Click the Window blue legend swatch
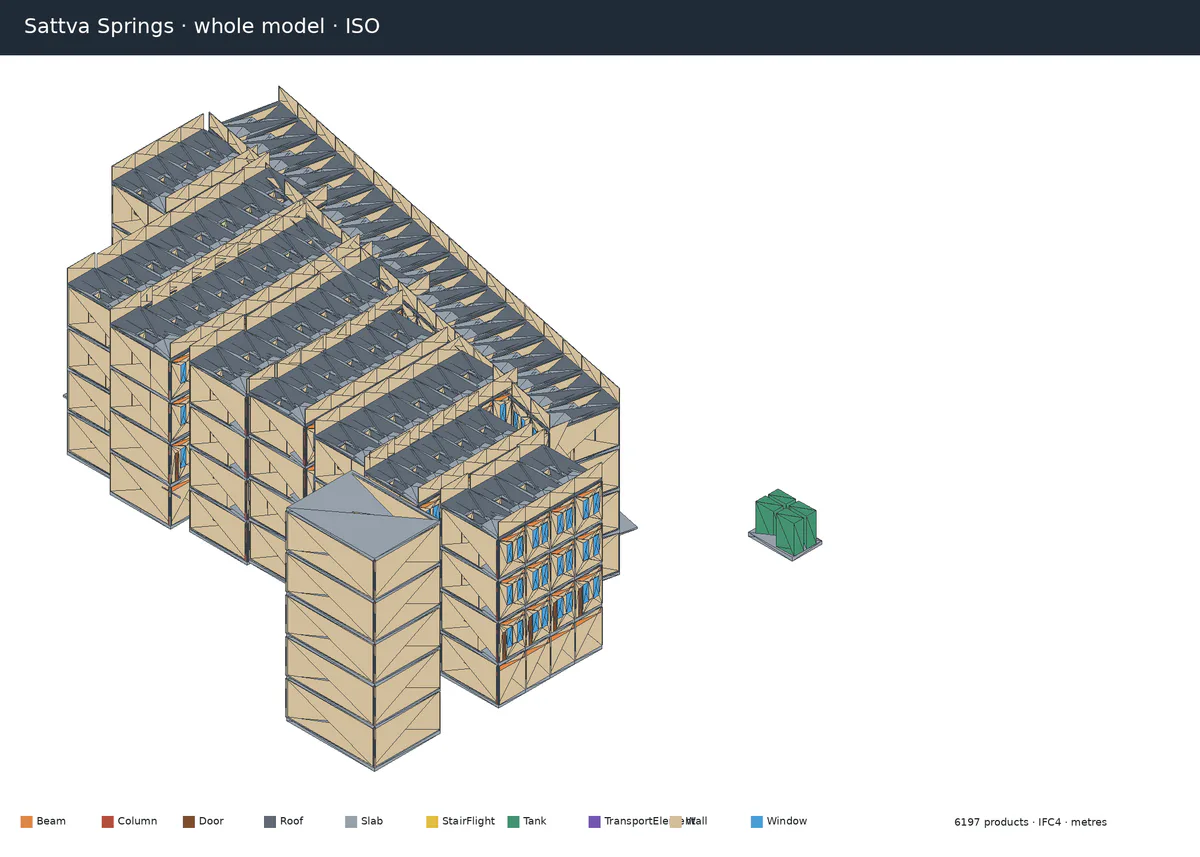Screen dimensions: 1200x857 coord(757,822)
